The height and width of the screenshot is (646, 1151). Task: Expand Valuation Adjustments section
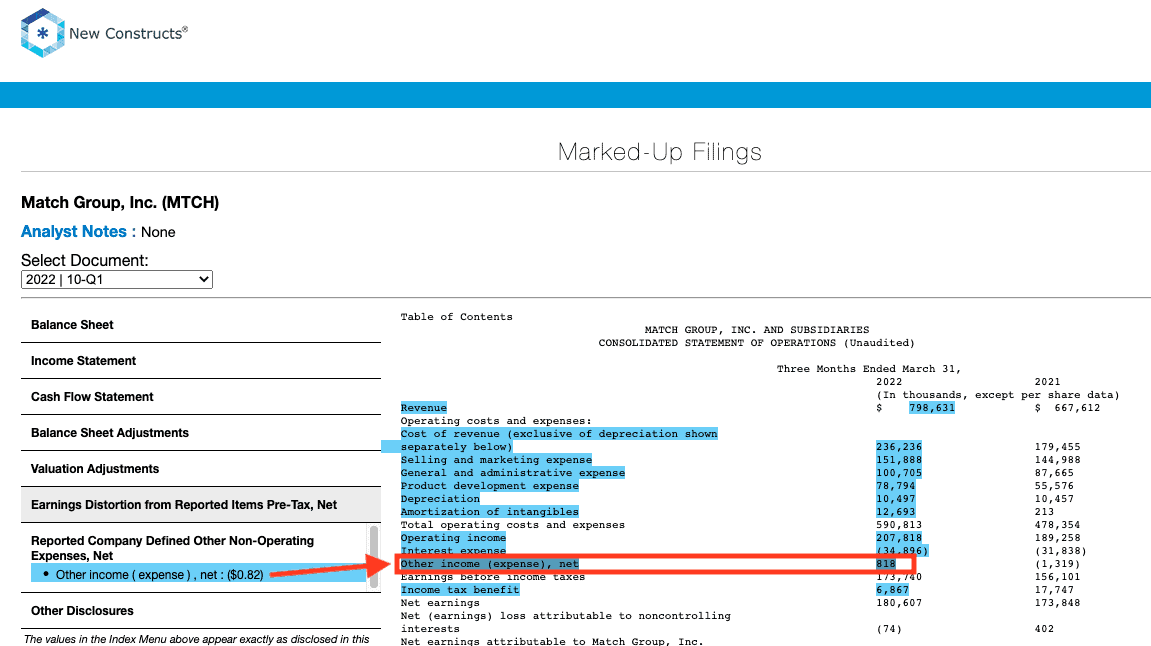pyautogui.click(x=200, y=469)
